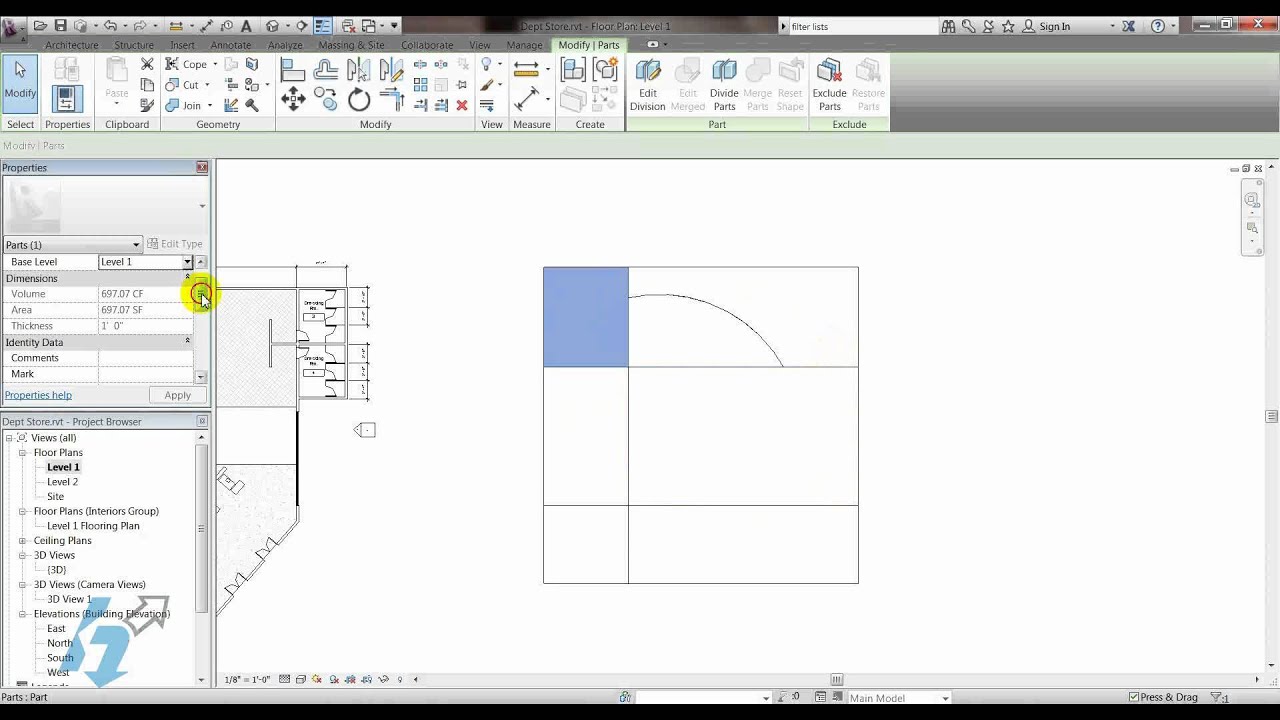This screenshot has height=720, width=1280.
Task: Click the Edit Division button
Action: pyautogui.click(x=647, y=85)
